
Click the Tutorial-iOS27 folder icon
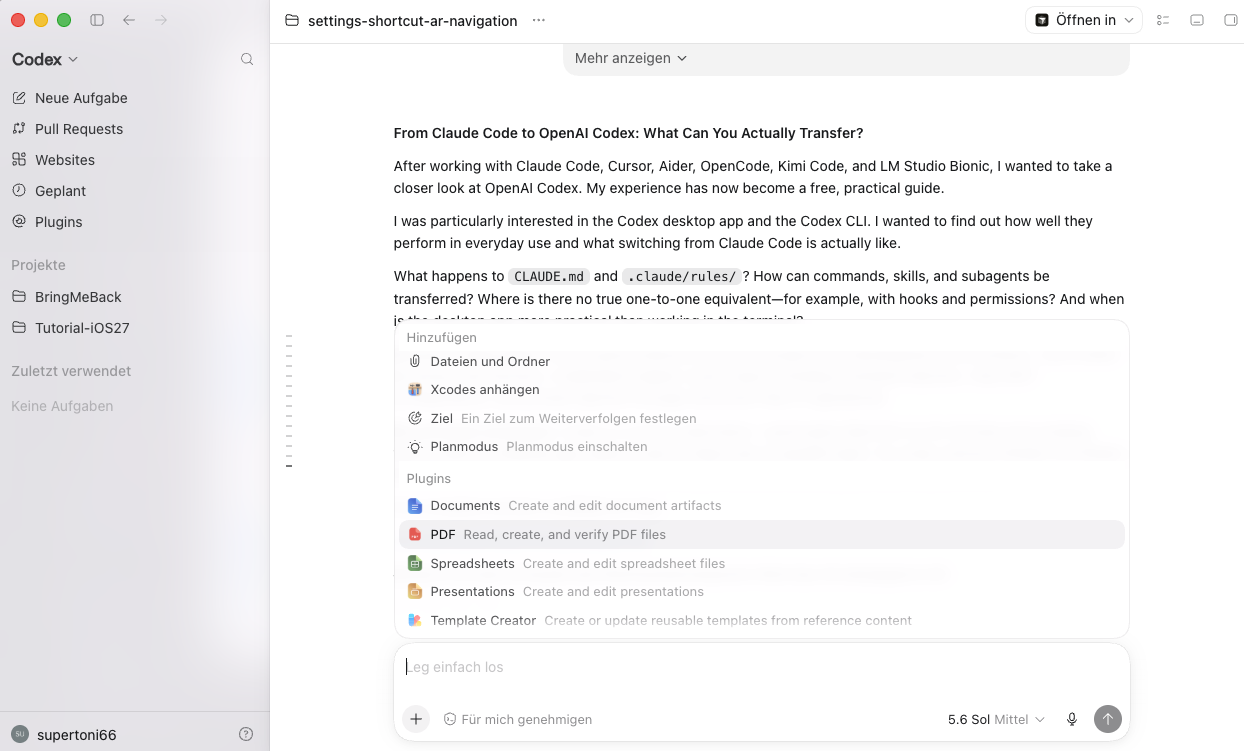click(x=19, y=328)
